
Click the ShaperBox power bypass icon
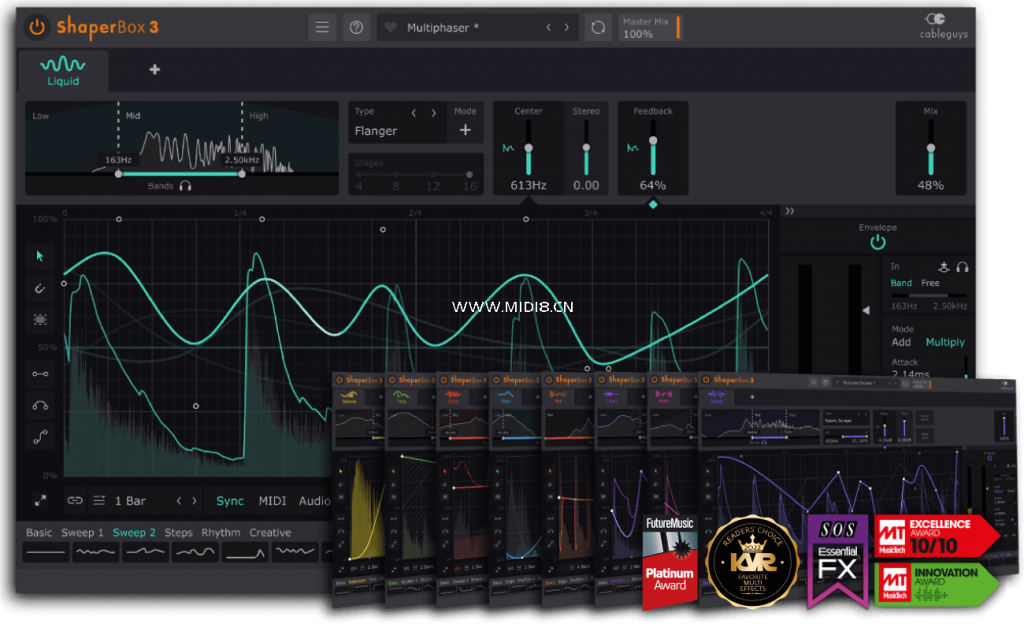tap(36, 27)
